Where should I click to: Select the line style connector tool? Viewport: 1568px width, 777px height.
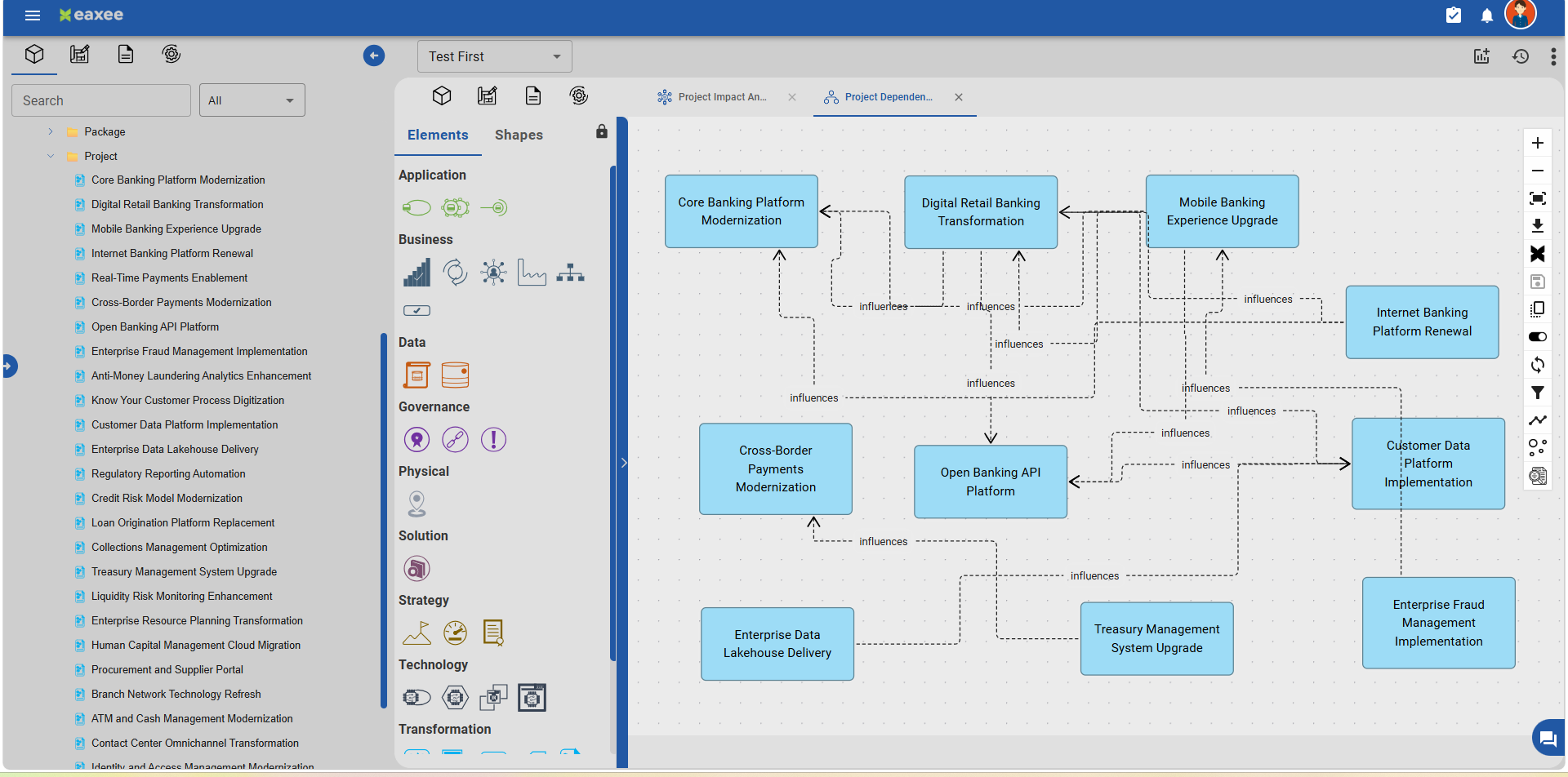1538,420
